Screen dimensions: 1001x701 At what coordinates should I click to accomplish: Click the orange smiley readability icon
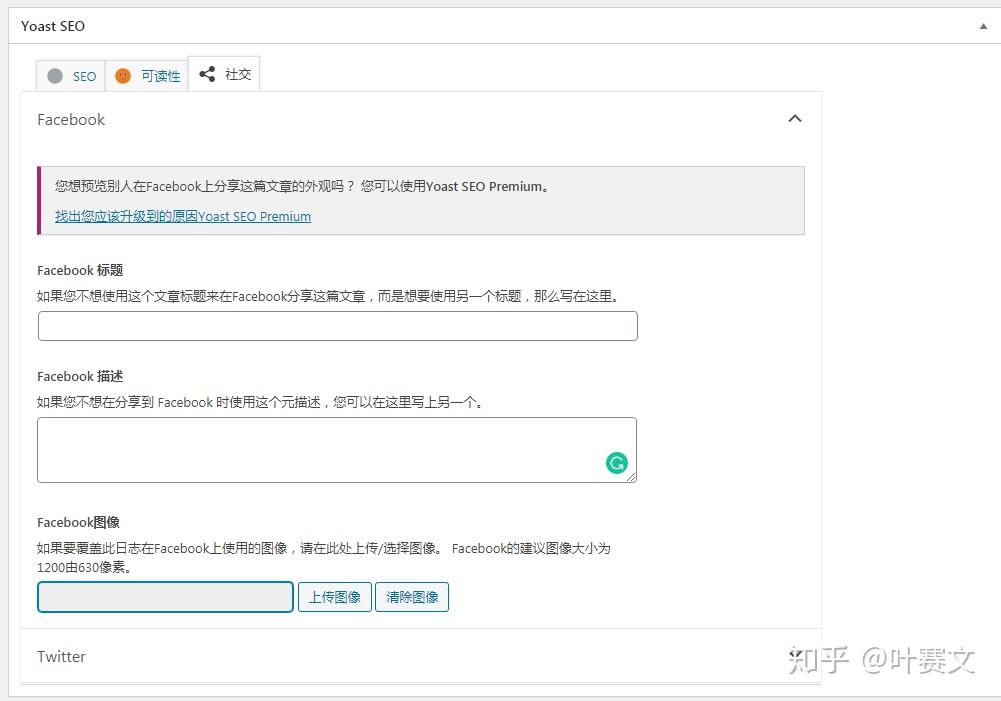point(123,75)
